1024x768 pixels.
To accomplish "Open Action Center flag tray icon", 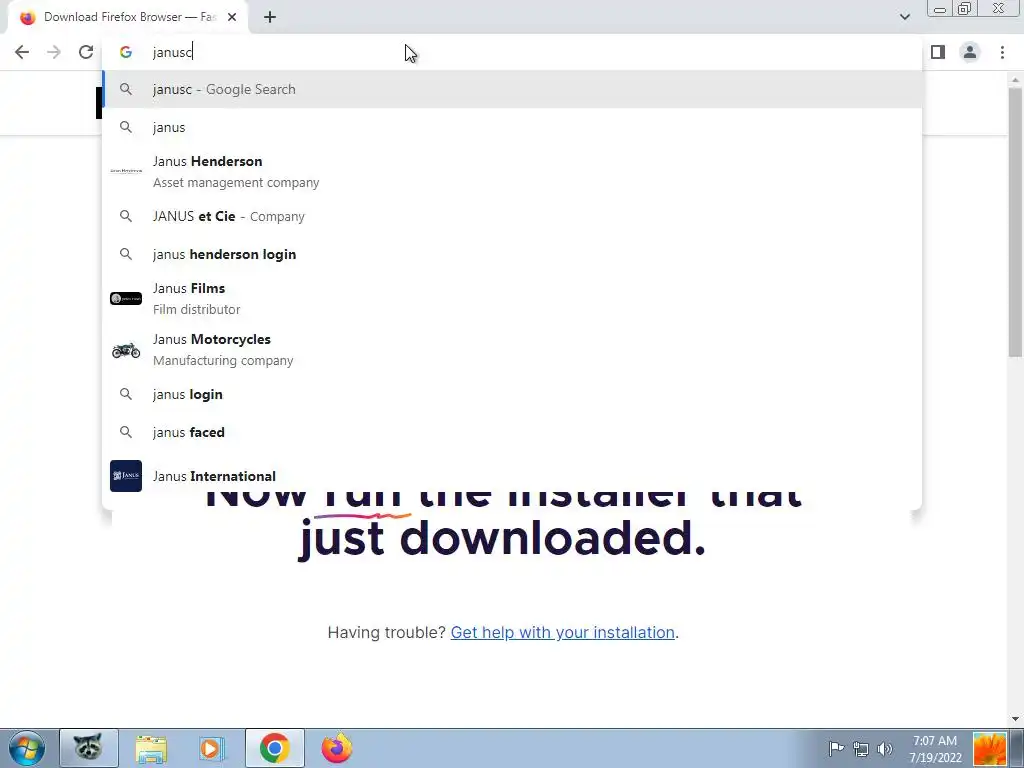I will pyautogui.click(x=836, y=748).
